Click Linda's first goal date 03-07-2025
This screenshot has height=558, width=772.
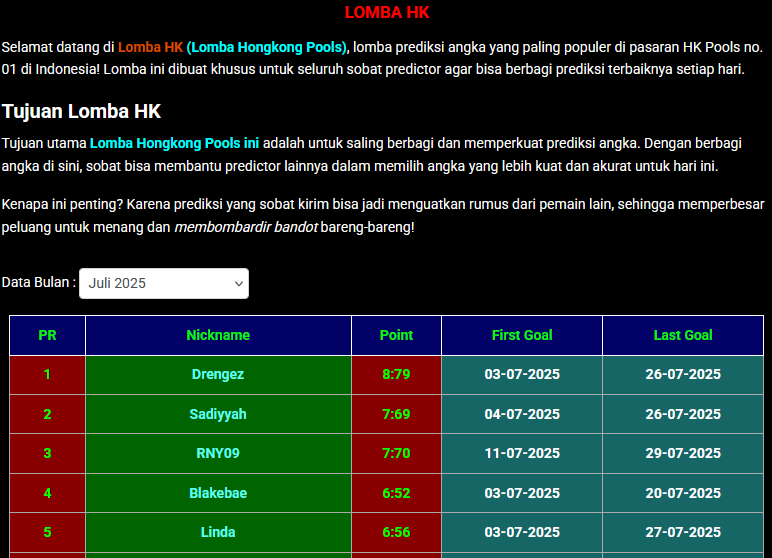pyautogui.click(x=522, y=532)
